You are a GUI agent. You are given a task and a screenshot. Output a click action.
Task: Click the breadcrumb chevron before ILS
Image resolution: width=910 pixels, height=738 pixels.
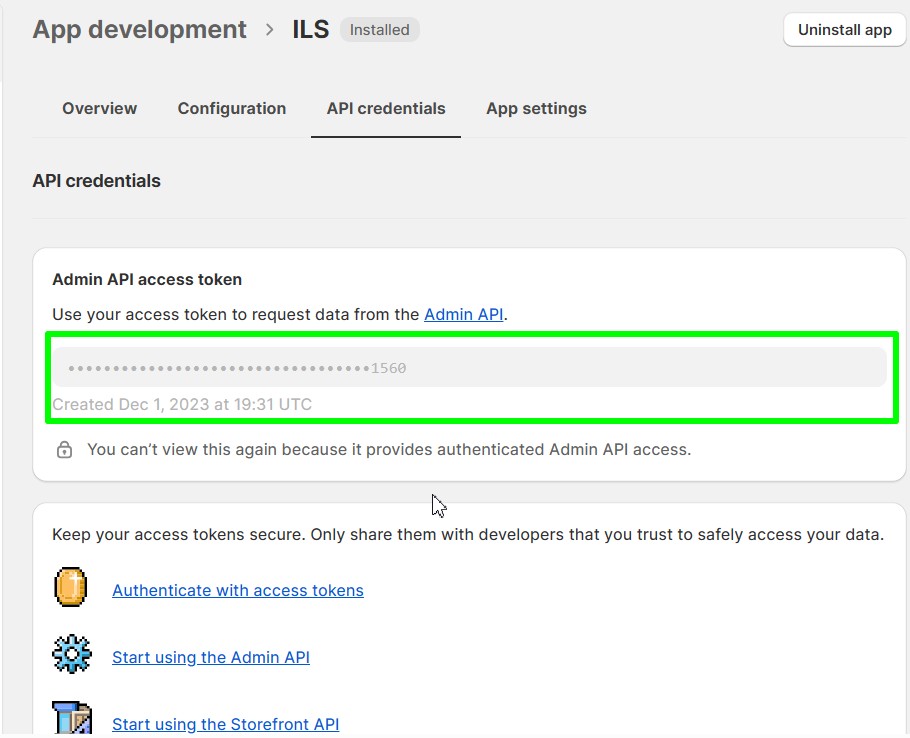[270, 30]
